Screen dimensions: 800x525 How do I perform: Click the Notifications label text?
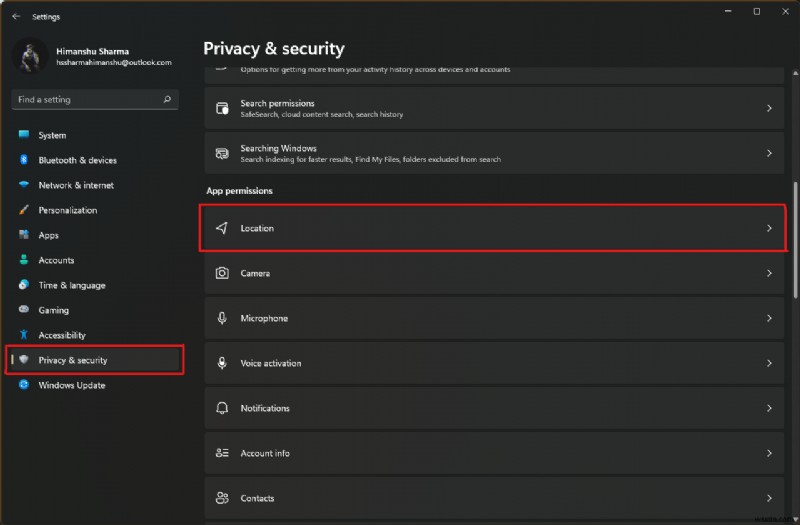[265, 408]
